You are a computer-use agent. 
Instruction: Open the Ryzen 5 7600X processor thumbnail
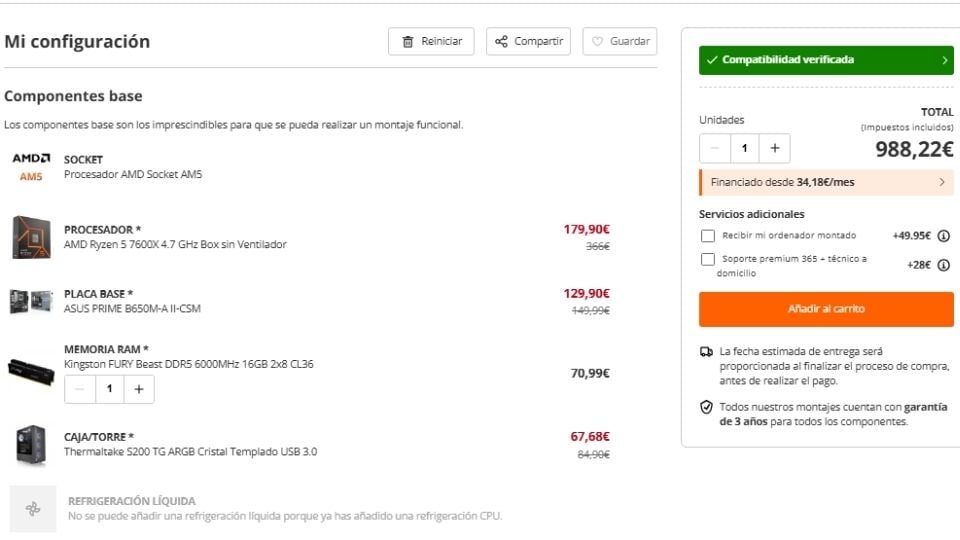tap(31, 237)
